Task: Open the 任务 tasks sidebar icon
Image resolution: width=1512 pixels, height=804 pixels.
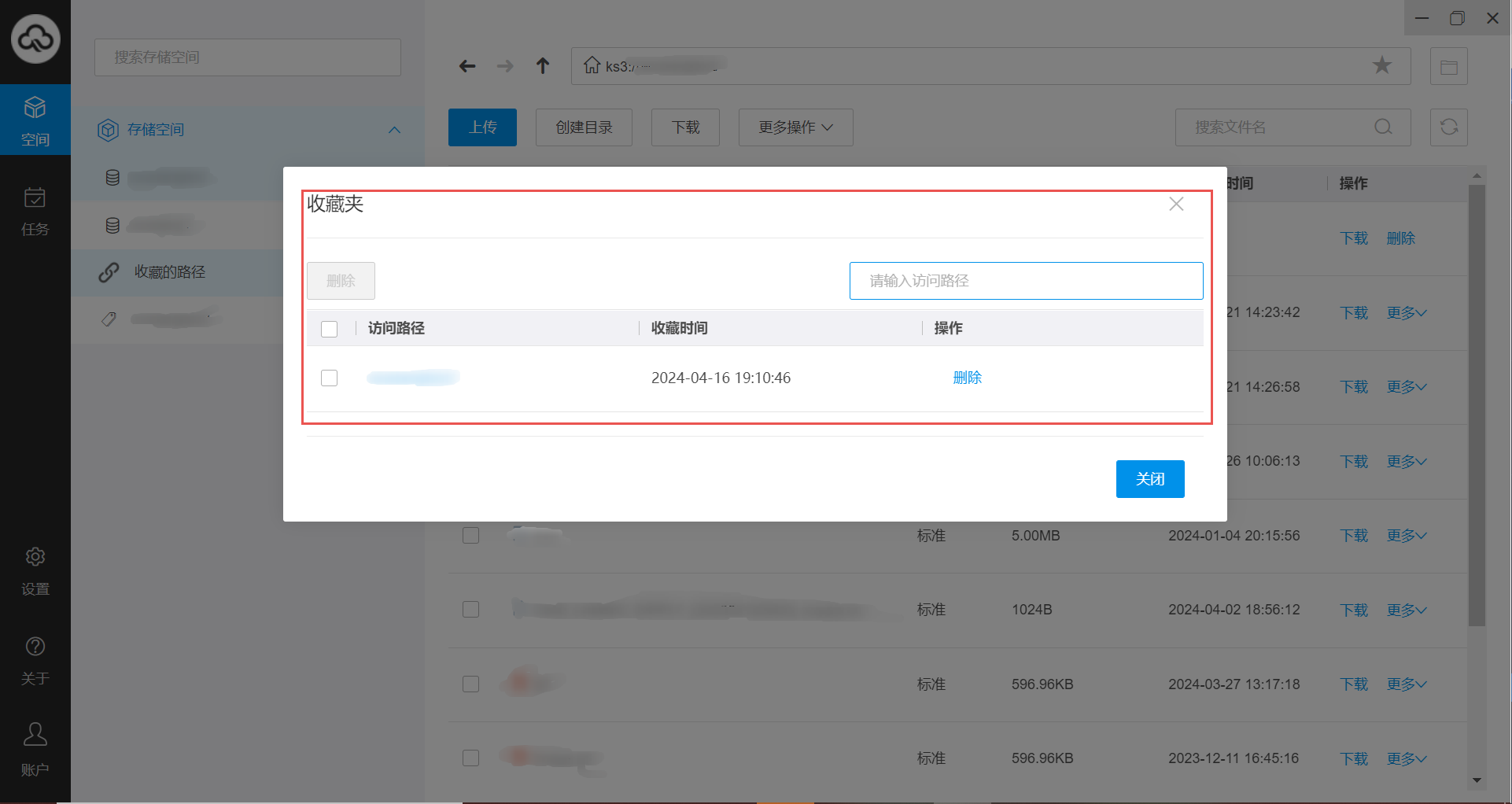Action: click(35, 211)
